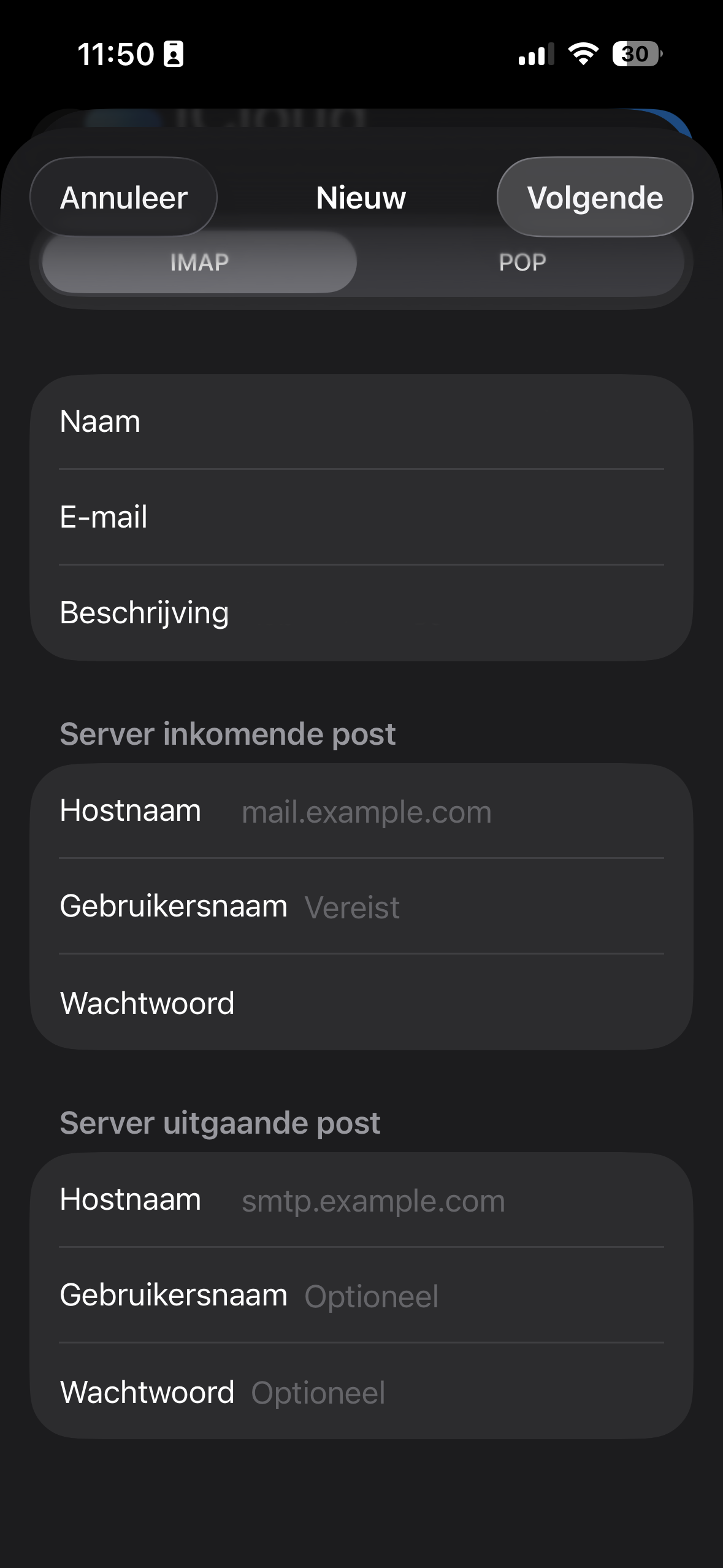This screenshot has height=1568, width=723.
Task: Tap the Nieuw title heading
Action: click(361, 198)
